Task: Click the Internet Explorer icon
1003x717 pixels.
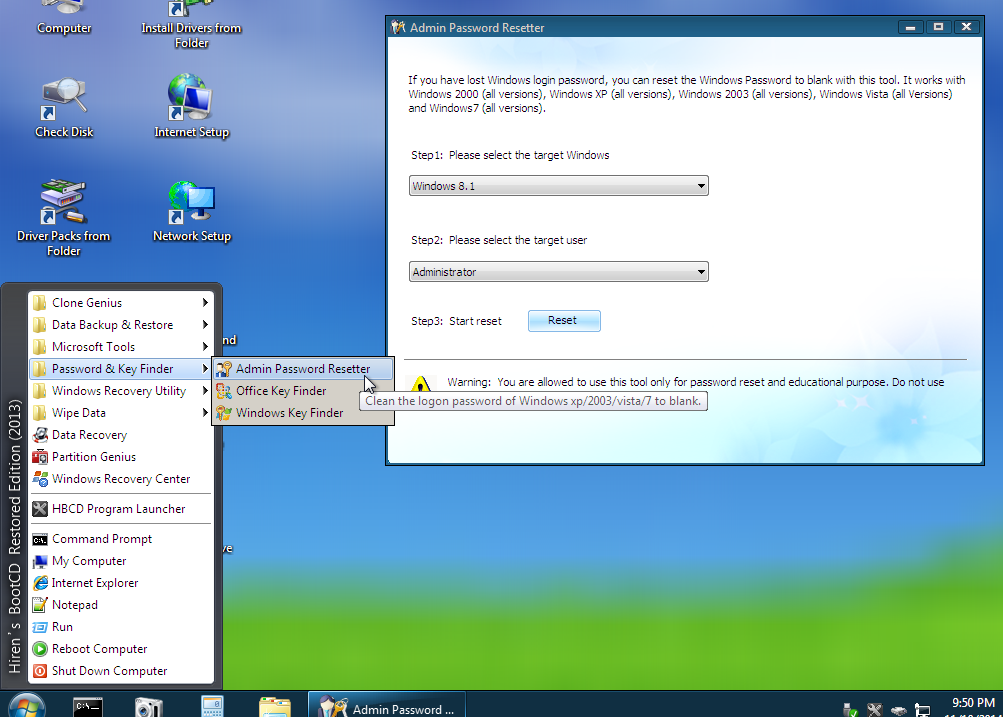Action: tap(40, 583)
